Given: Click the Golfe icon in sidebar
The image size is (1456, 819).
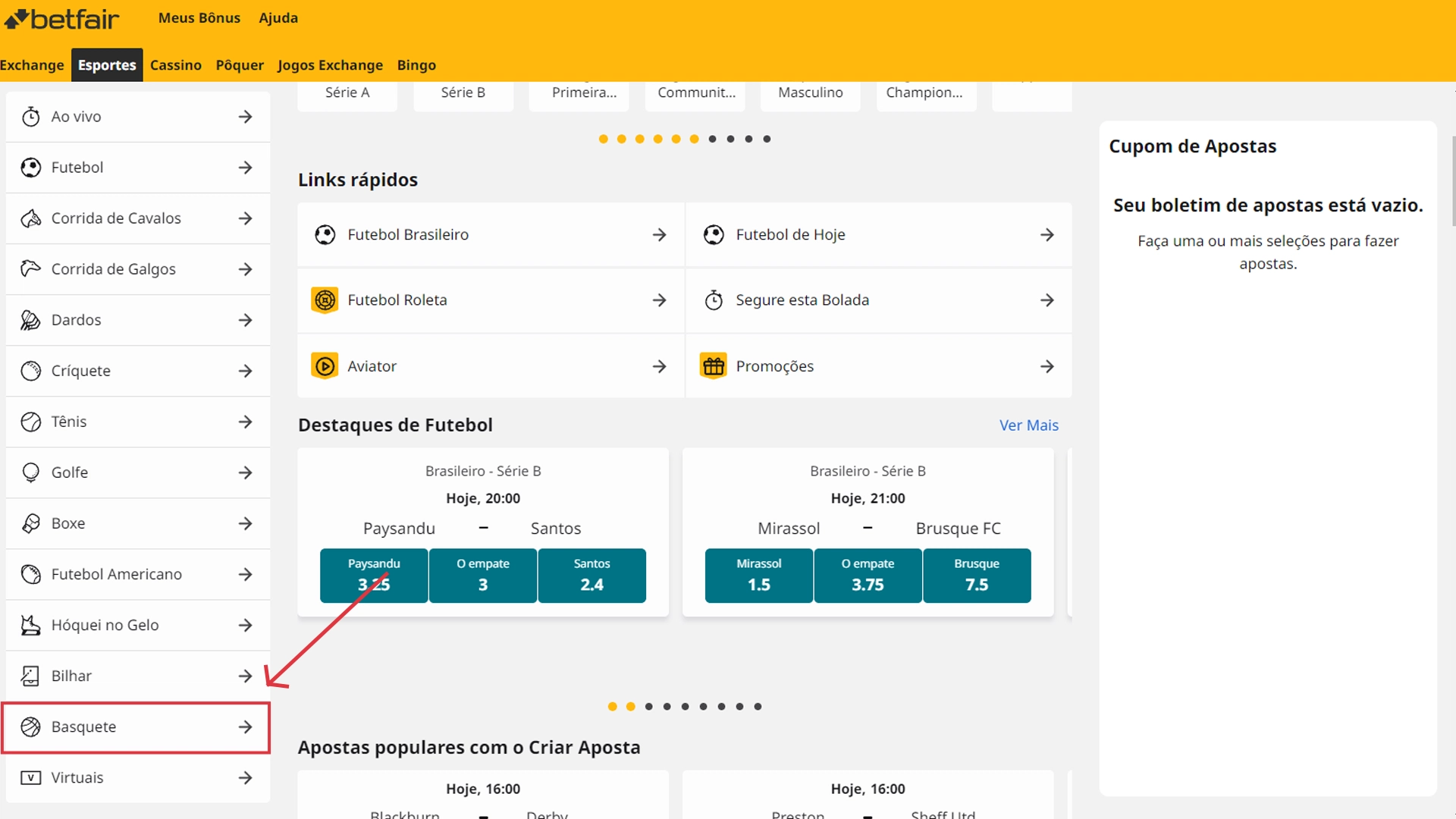Looking at the screenshot, I should (x=30, y=472).
